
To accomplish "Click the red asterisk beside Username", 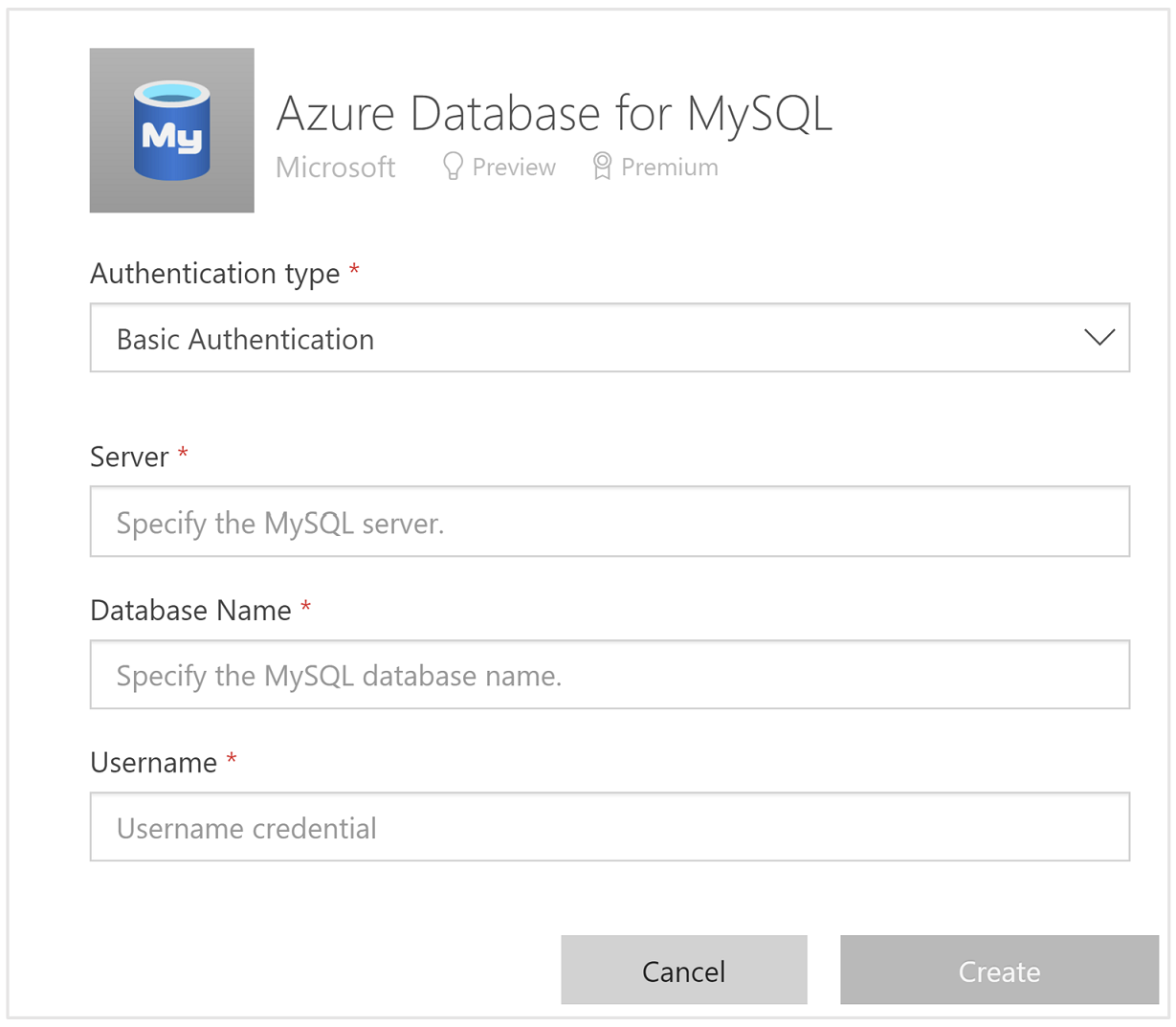I will [232, 759].
